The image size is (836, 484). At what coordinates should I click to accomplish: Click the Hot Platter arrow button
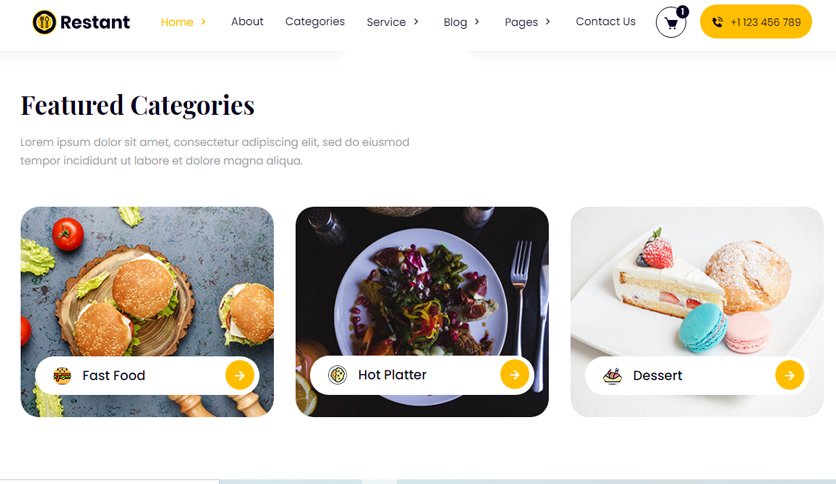pos(515,375)
